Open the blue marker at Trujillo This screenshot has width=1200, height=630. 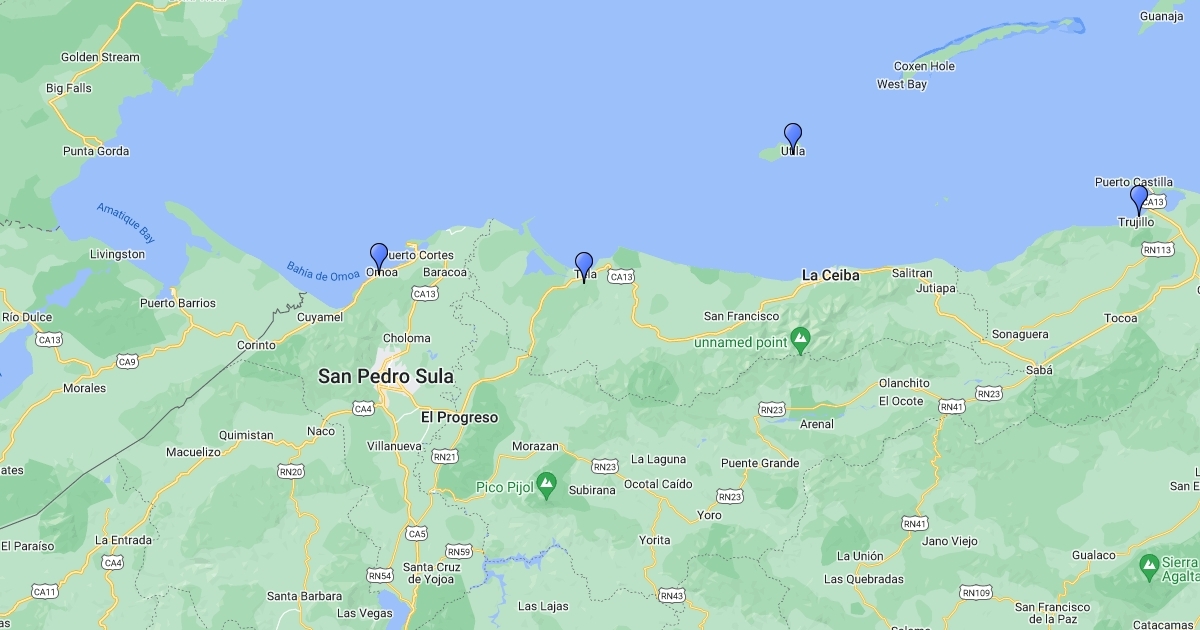coord(1139,198)
